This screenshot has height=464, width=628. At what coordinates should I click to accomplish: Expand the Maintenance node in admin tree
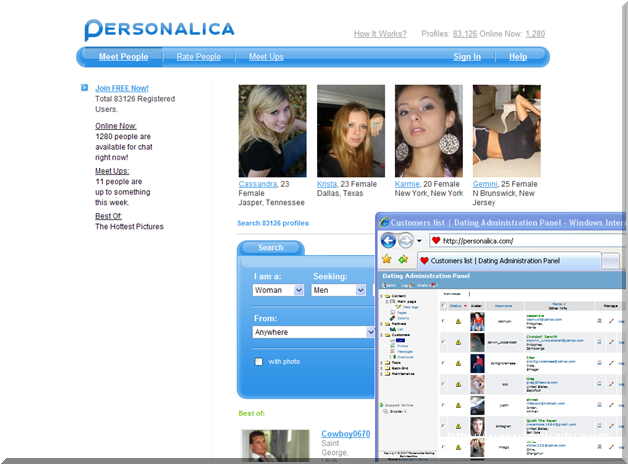point(381,374)
